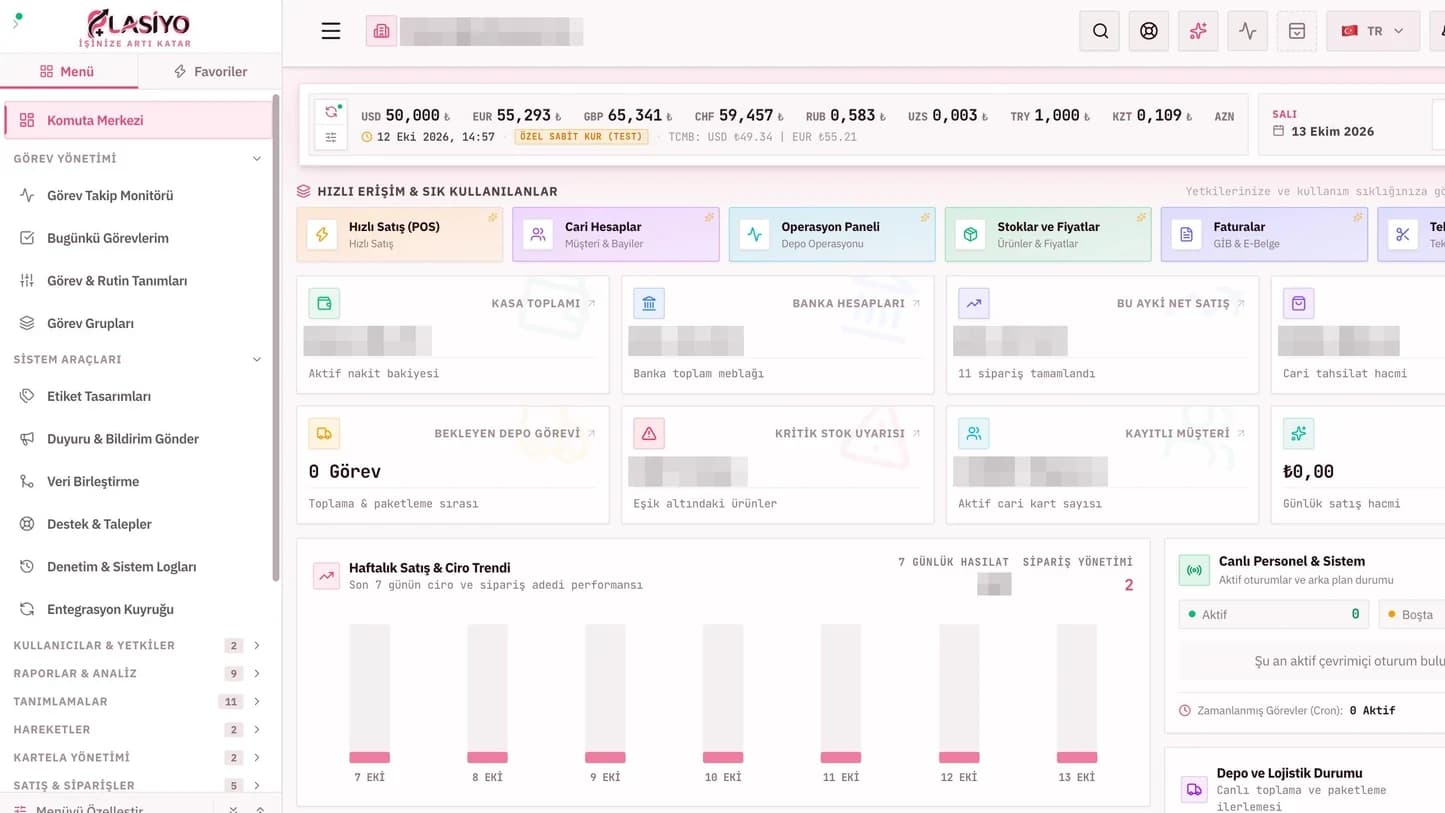1445x813 pixels.
Task: Click the 10 EKİ chart bar
Action: point(723,694)
